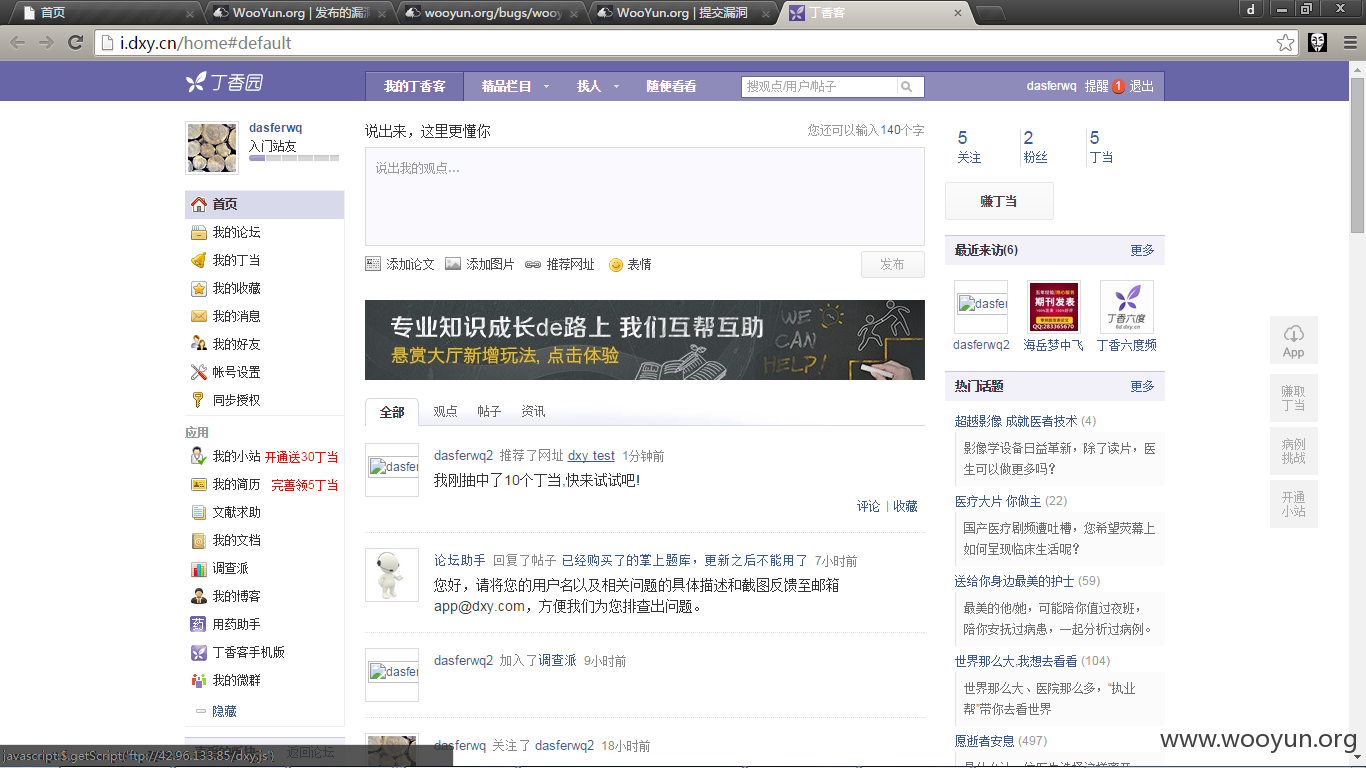This screenshot has width=1366, height=768.
Task: Click the 我的小站 icon
Action: [x=199, y=456]
